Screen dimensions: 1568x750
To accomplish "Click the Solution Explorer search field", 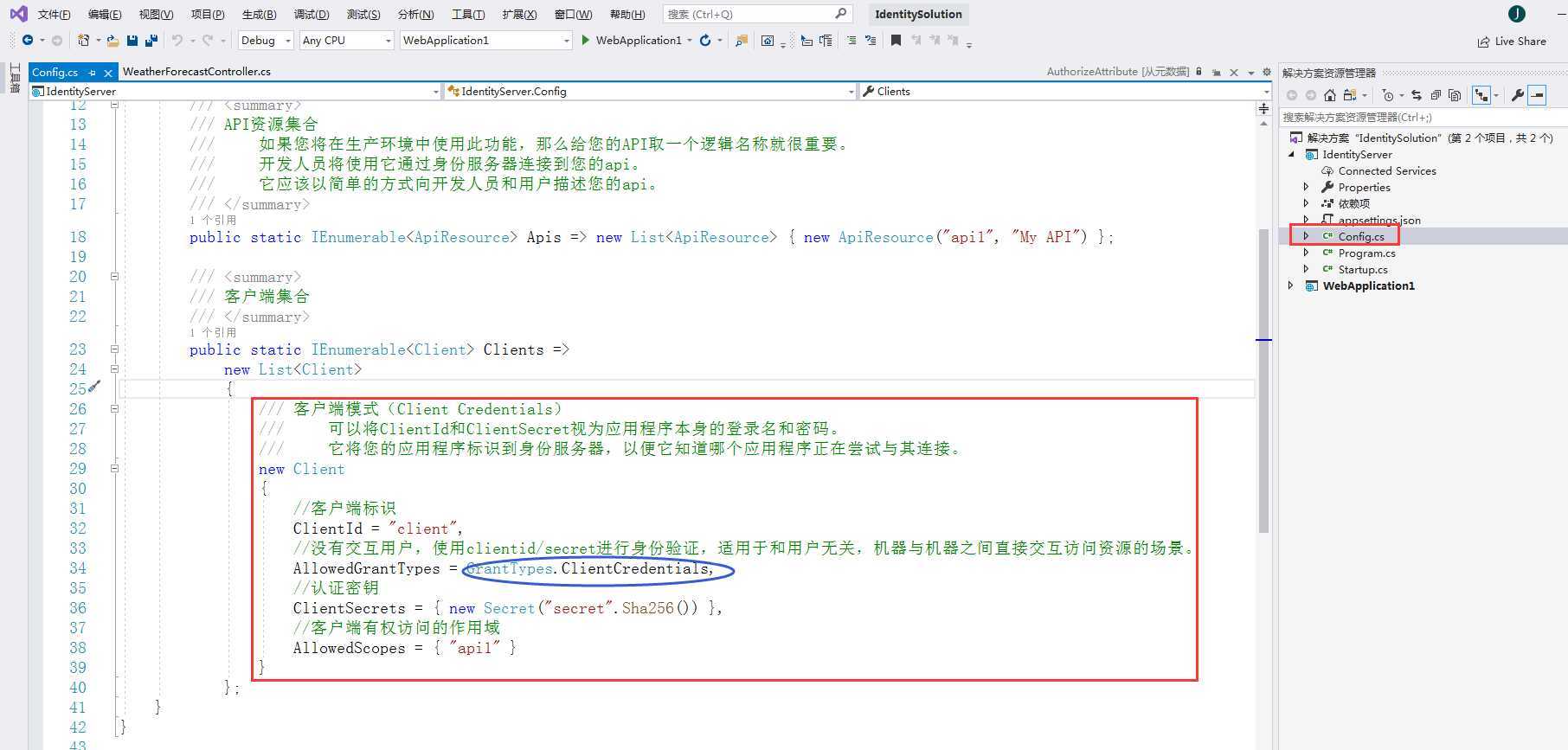I will tap(1423, 117).
